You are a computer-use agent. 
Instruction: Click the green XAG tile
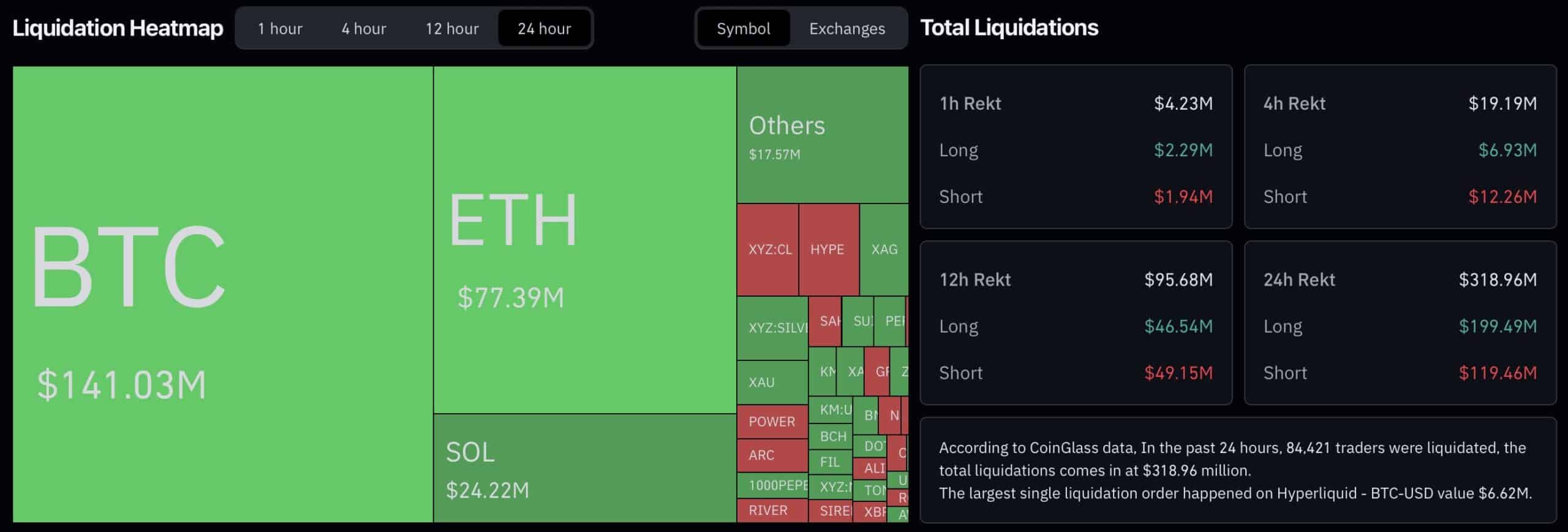[x=884, y=249]
